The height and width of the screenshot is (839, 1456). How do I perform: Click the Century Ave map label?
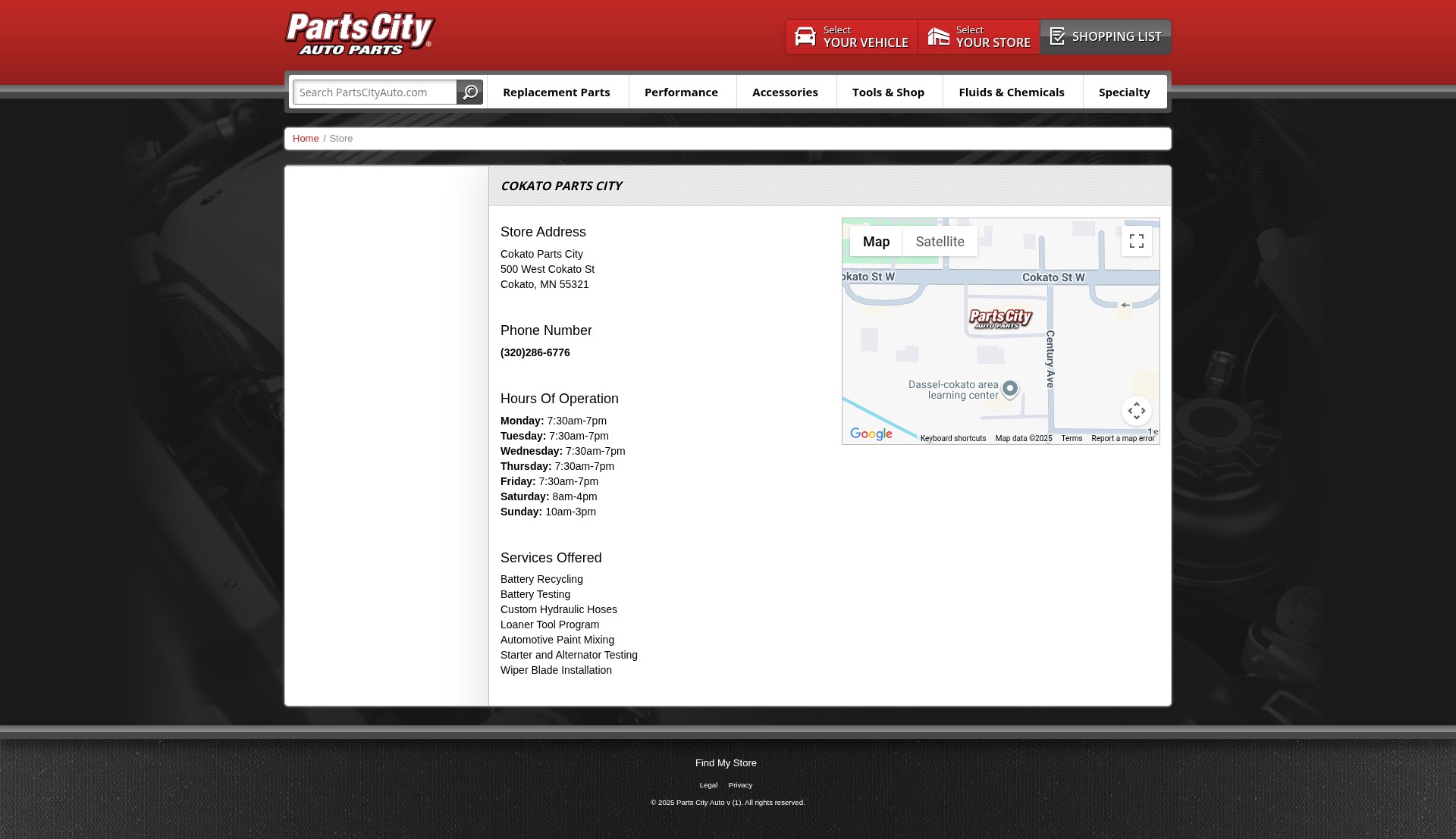coord(1050,359)
